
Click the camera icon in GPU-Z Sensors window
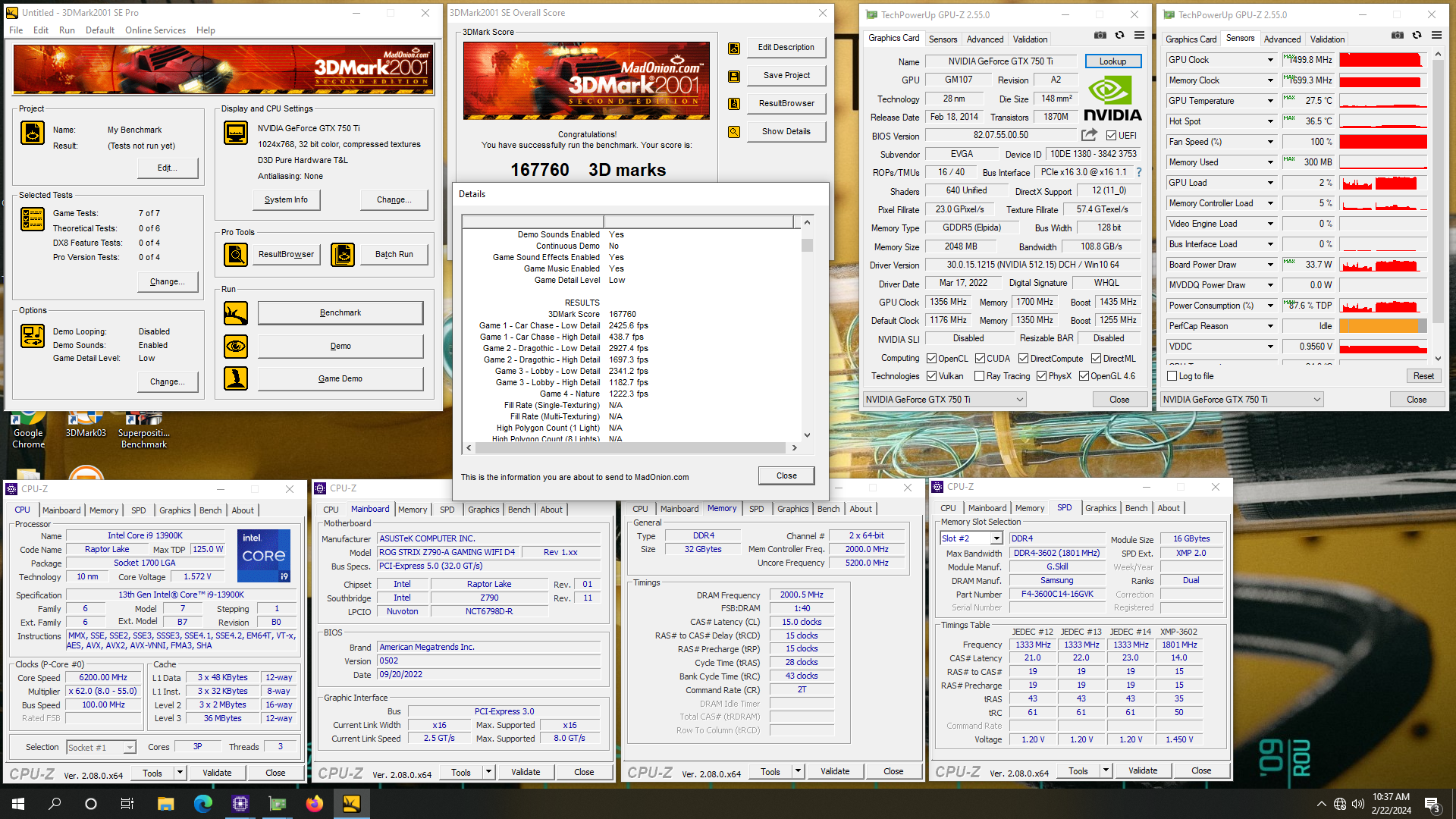1398,35
